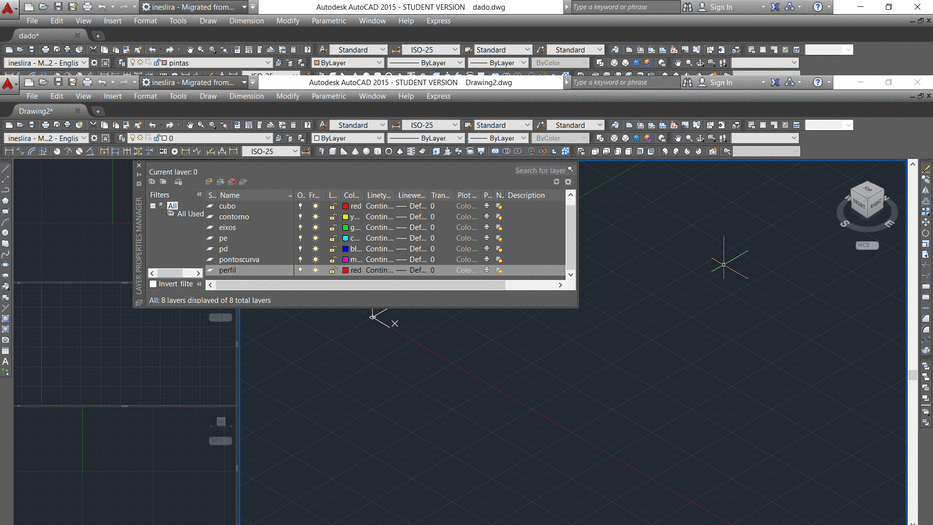Open Drawing2 ISO-25 dimension style dropdown on styles toolbar
Image resolution: width=933 pixels, height=525 pixels.
[x=431, y=125]
